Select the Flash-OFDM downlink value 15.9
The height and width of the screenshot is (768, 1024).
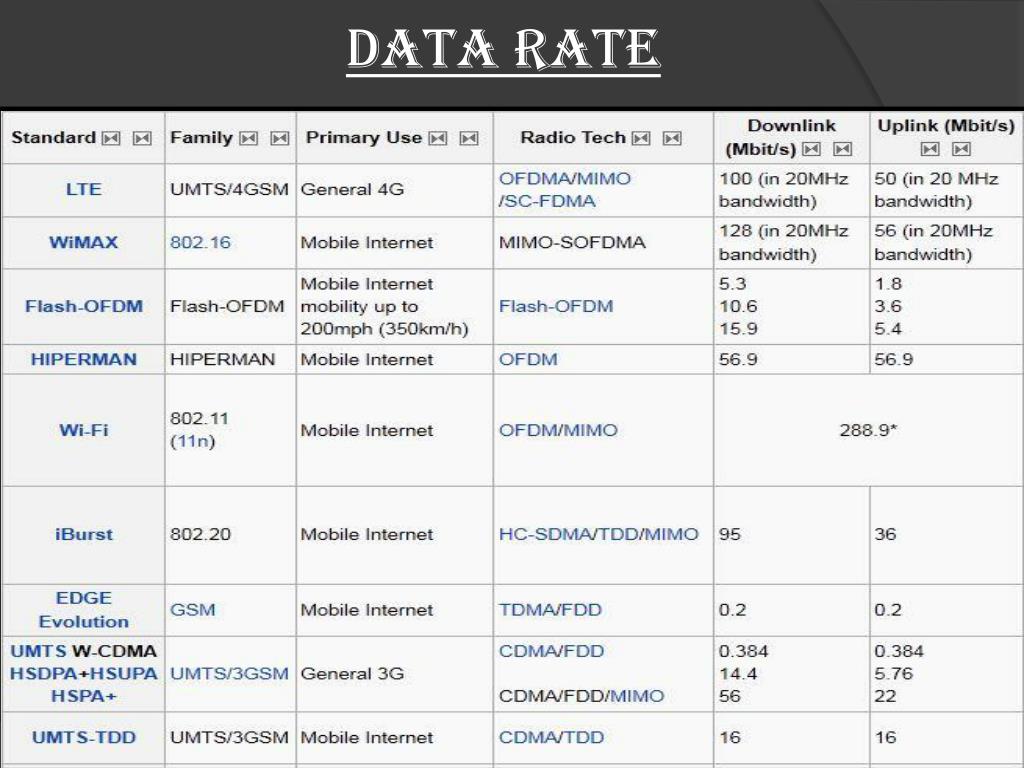click(738, 328)
